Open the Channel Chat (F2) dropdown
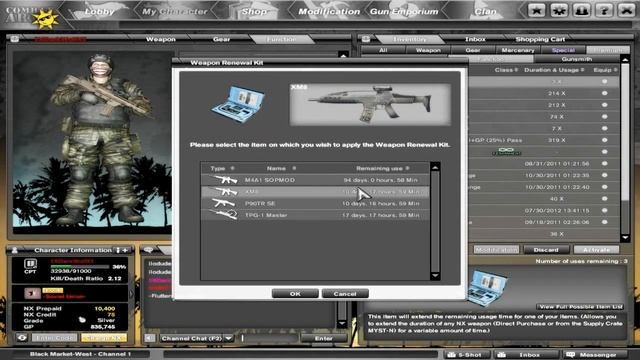640x360 pixels. 229,338
